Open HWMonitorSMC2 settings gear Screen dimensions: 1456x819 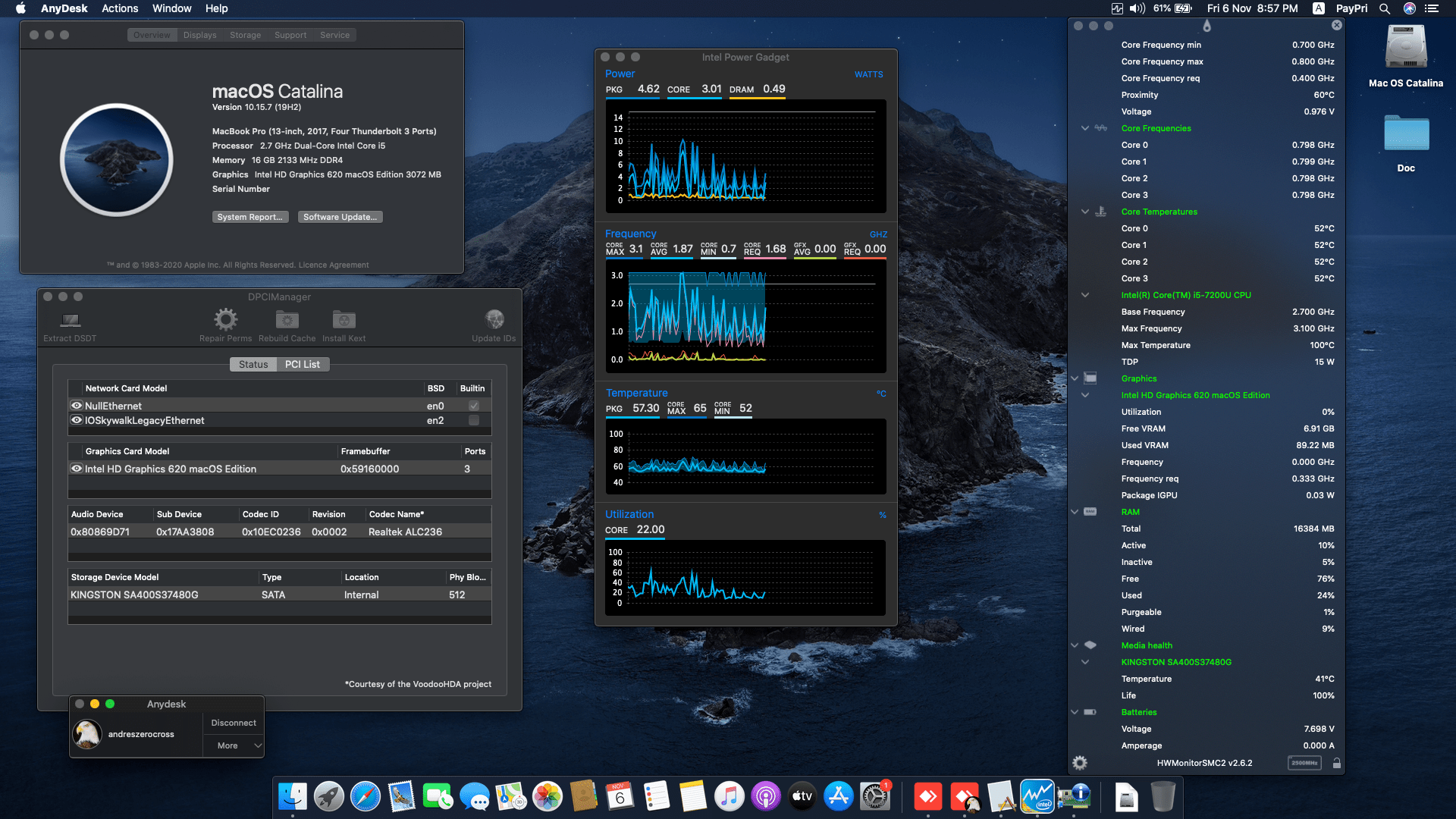click(1079, 763)
